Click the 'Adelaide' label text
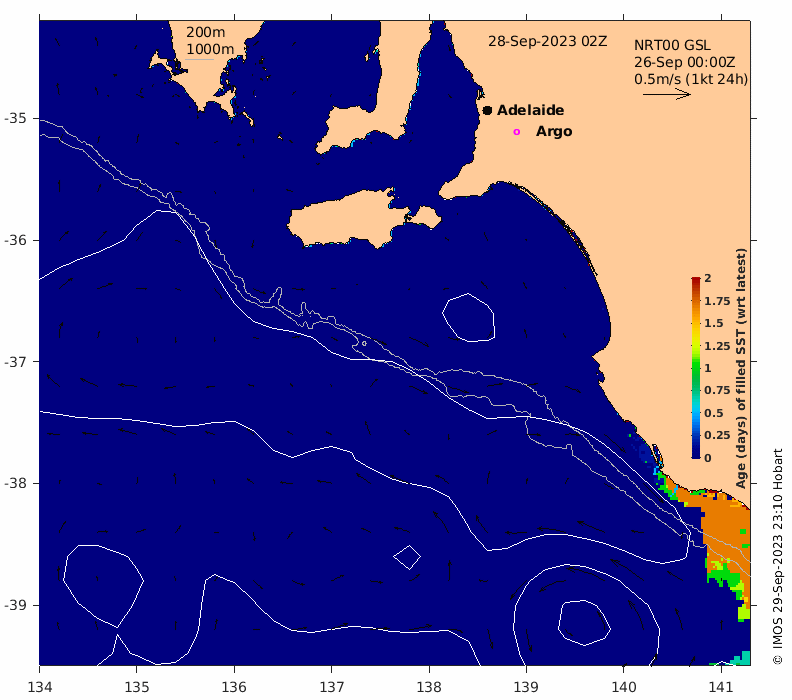This screenshot has width=792, height=700. [530, 110]
